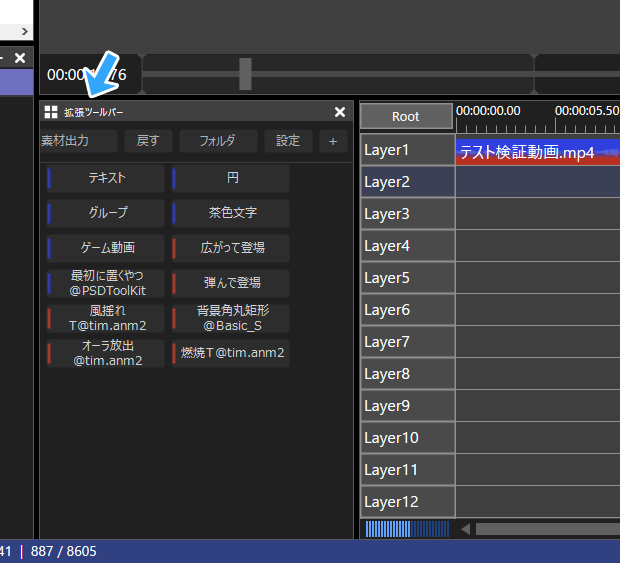Click the playback position slider handle
620x563 pixels.
pos(246,74)
